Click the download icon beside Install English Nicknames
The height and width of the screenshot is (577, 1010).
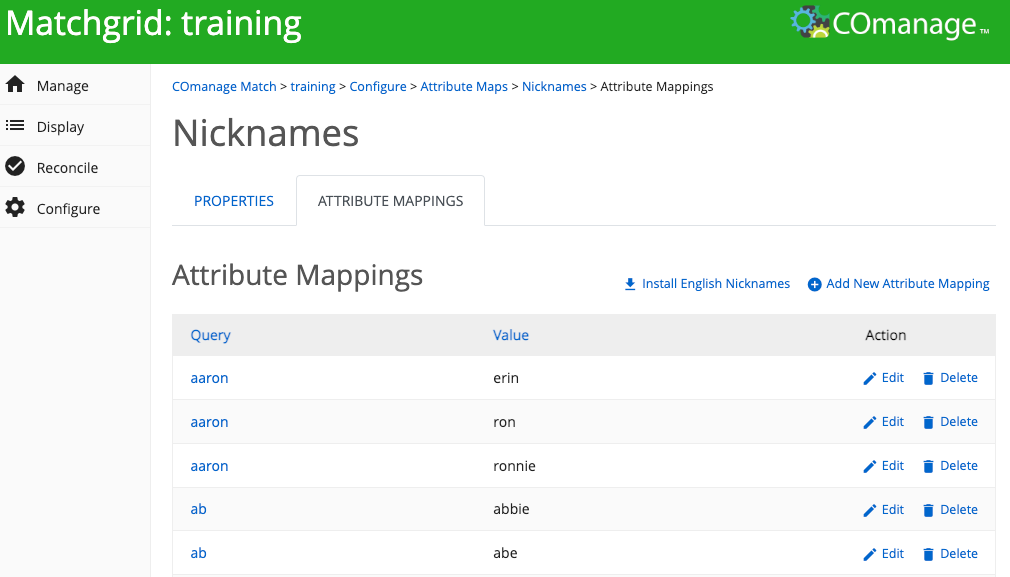click(629, 283)
